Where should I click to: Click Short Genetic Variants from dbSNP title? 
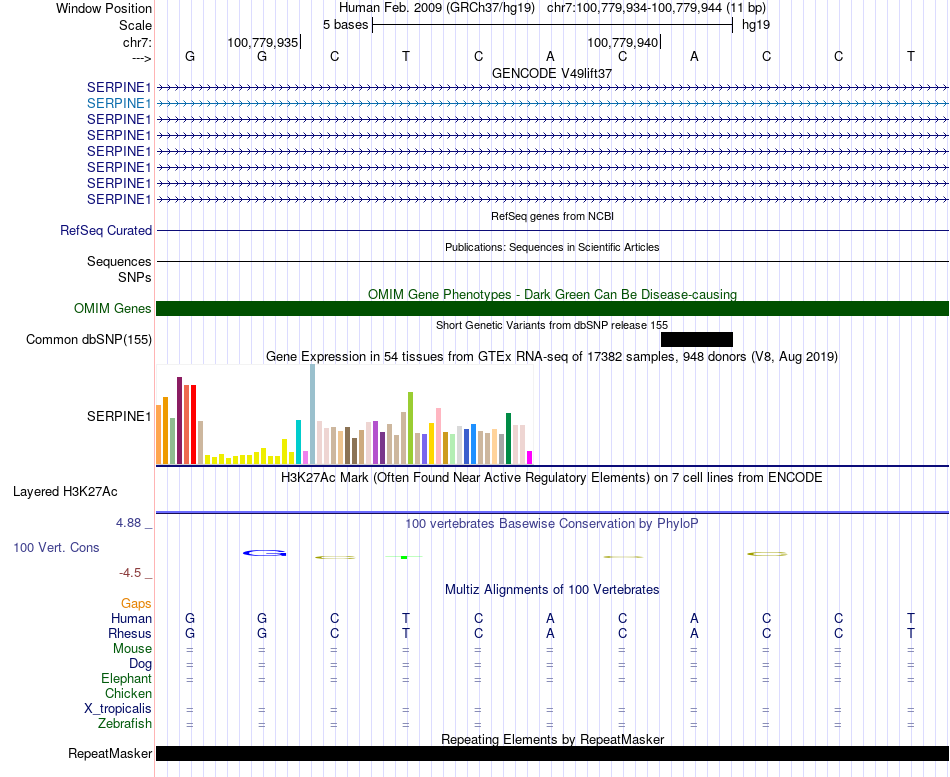pyautogui.click(x=552, y=325)
